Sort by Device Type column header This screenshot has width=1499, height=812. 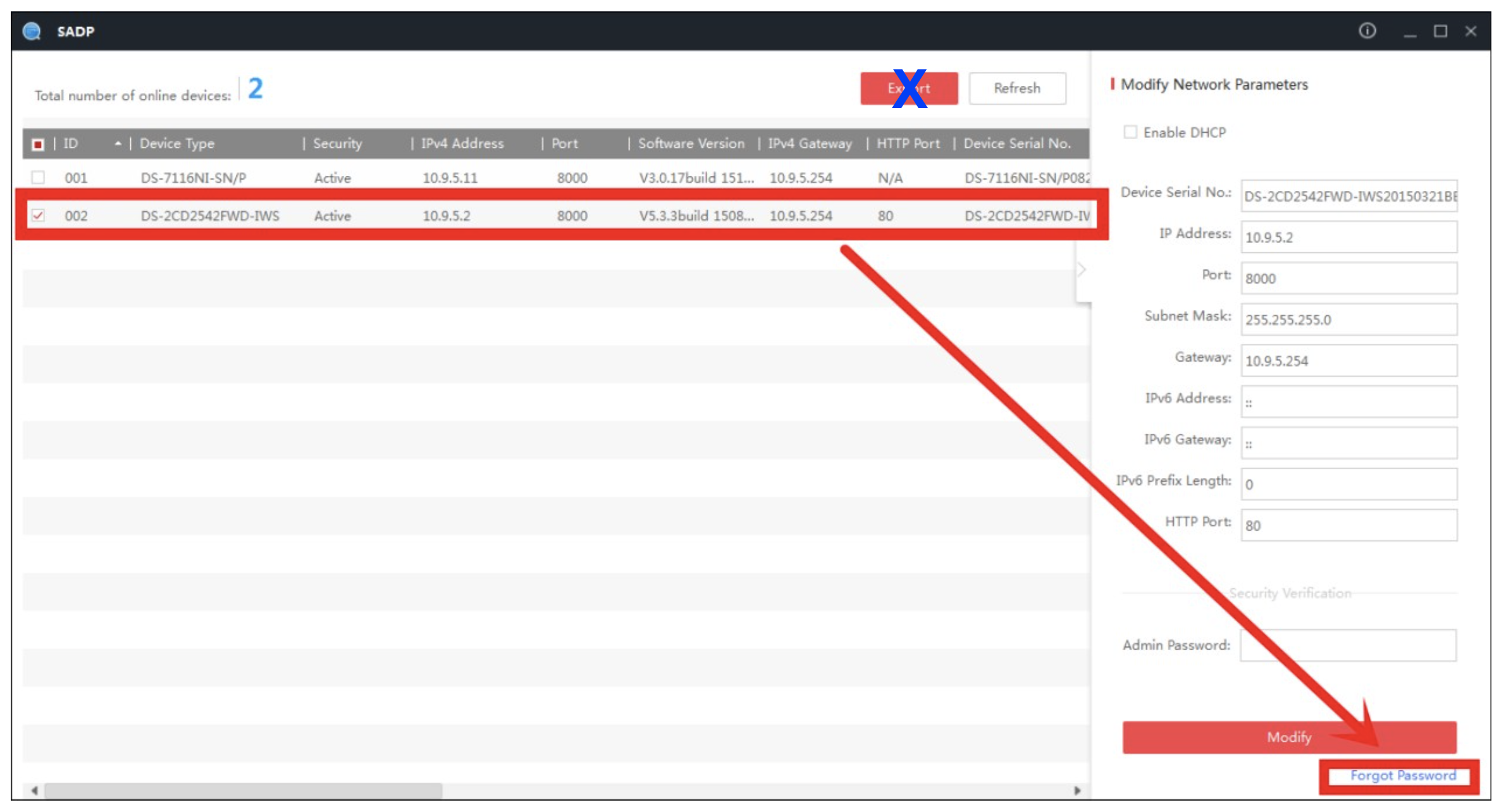[177, 144]
